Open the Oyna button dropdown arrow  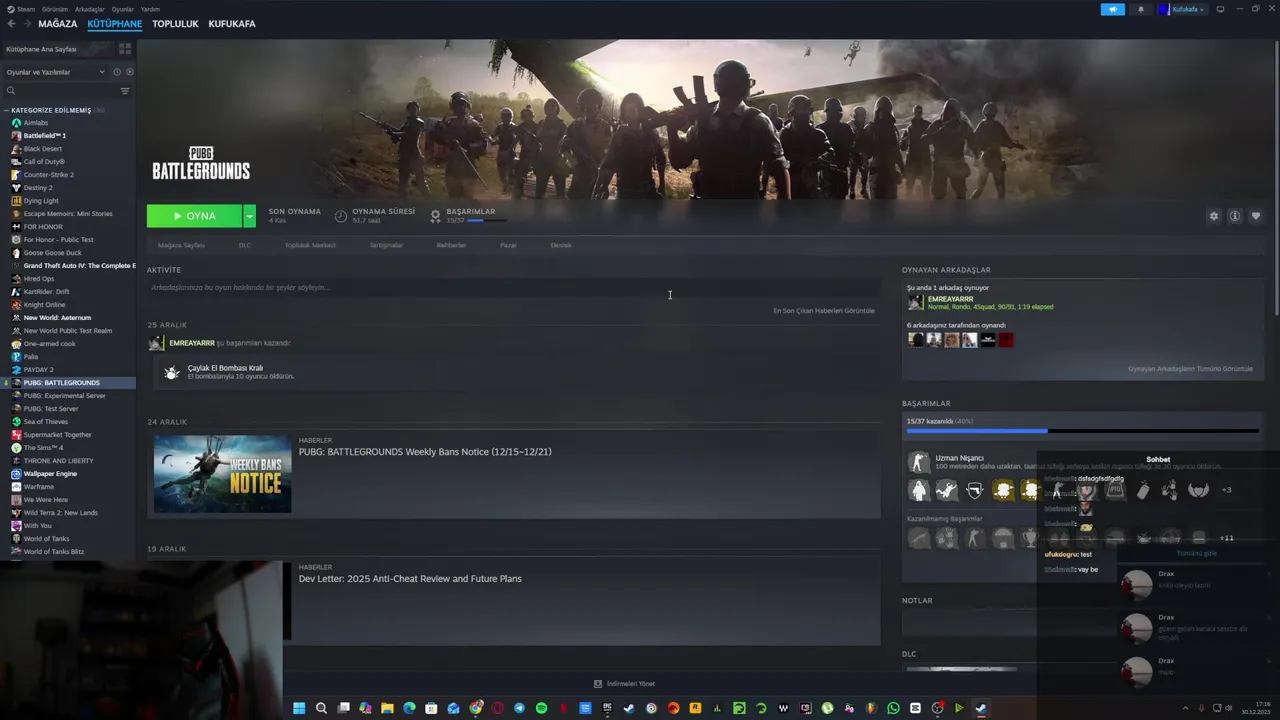(x=249, y=216)
